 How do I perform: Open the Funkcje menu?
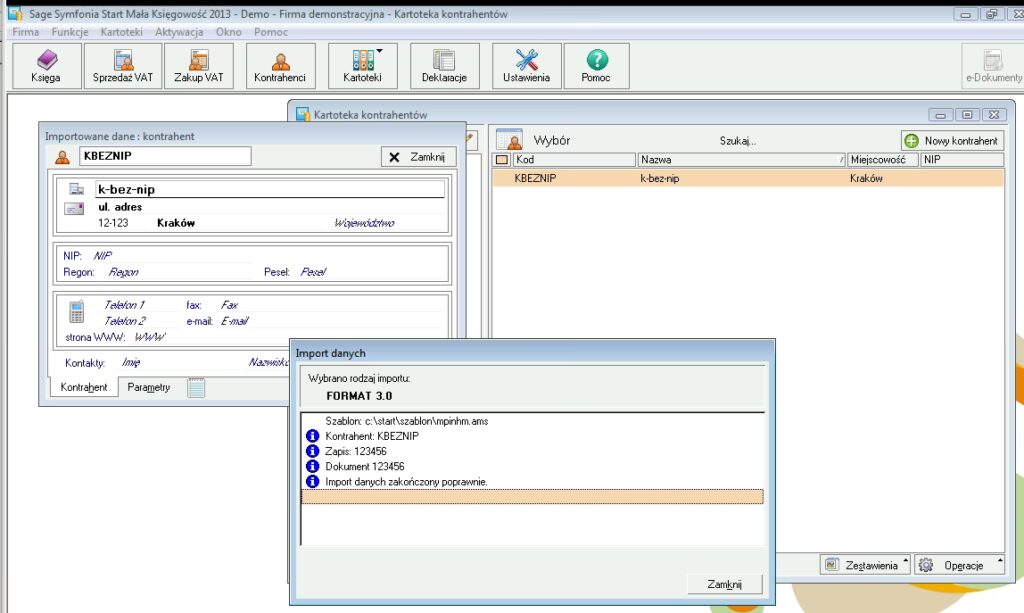coord(70,32)
